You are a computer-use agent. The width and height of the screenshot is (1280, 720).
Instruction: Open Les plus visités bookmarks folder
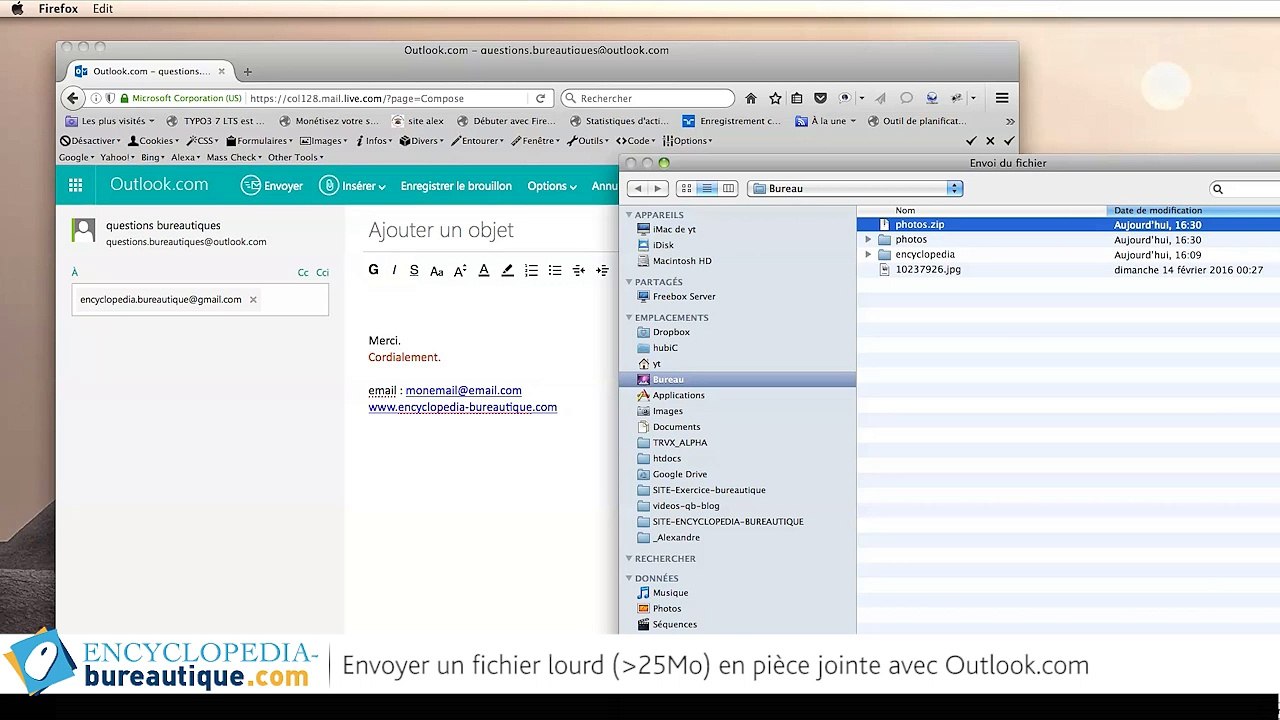pyautogui.click(x=110, y=121)
